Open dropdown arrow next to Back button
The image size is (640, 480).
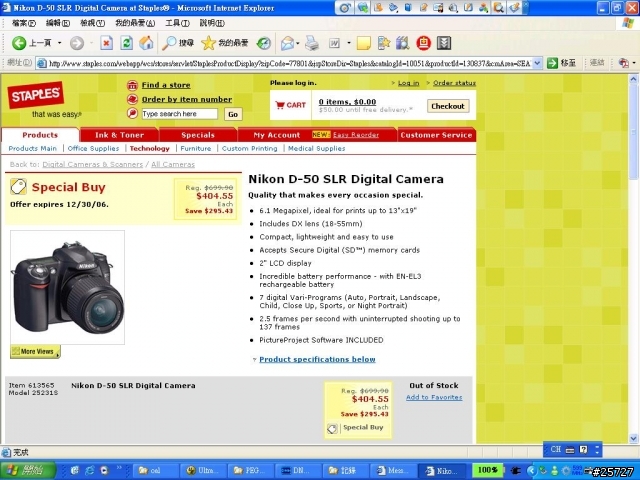[59, 43]
